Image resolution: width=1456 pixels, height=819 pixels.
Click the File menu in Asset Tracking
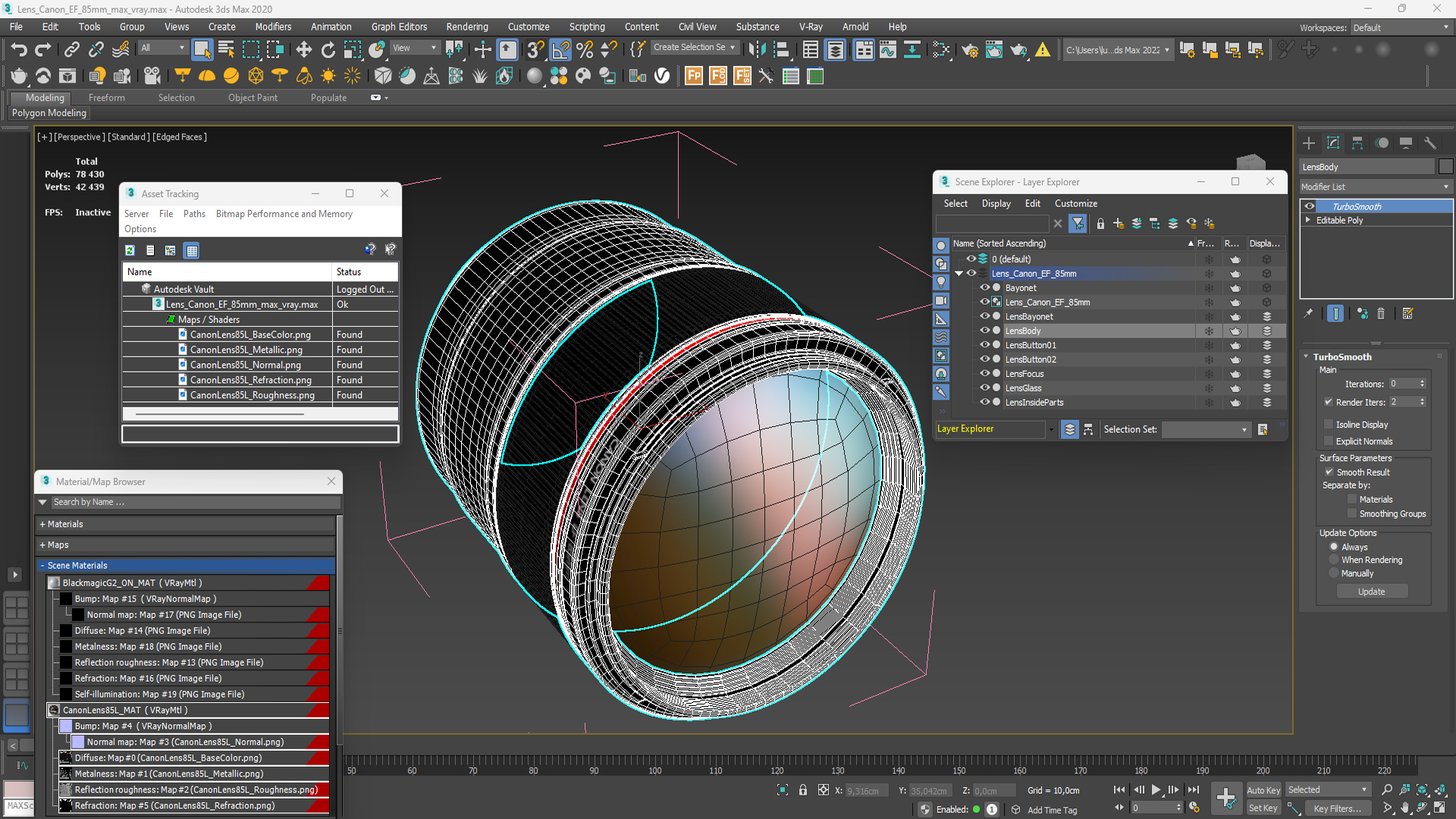166,213
